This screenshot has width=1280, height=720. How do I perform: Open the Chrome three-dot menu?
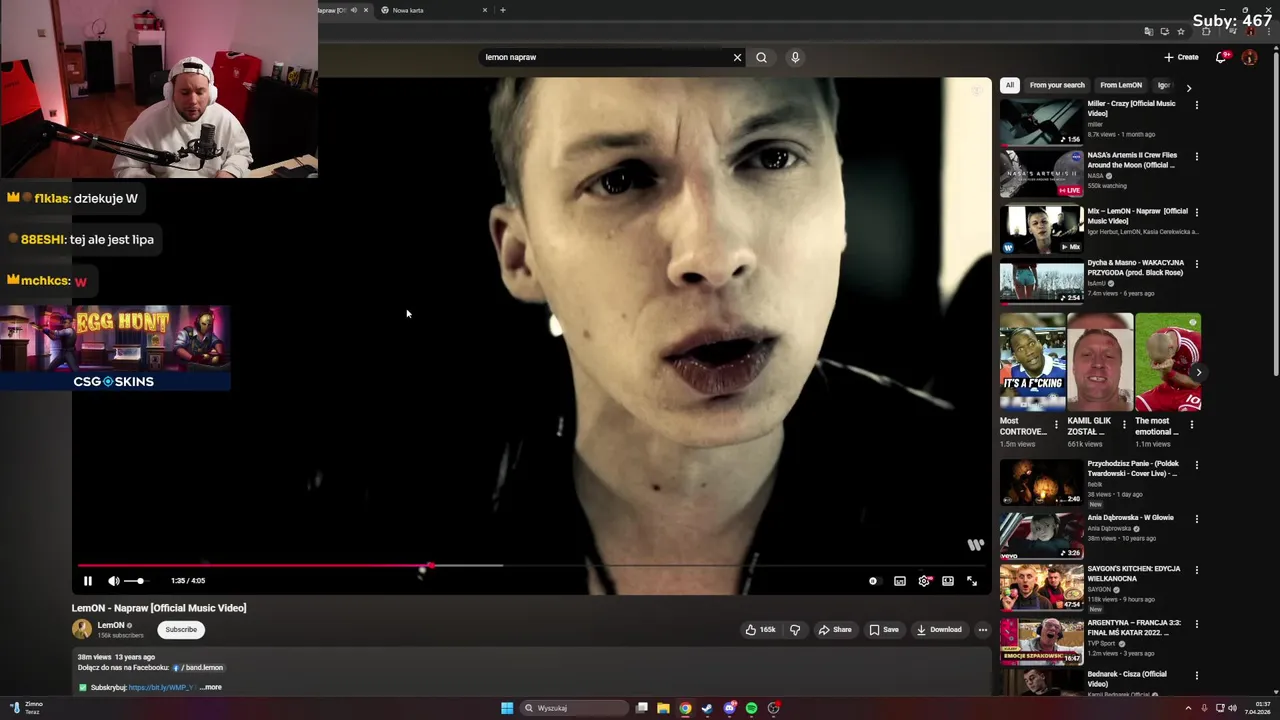point(1268,32)
